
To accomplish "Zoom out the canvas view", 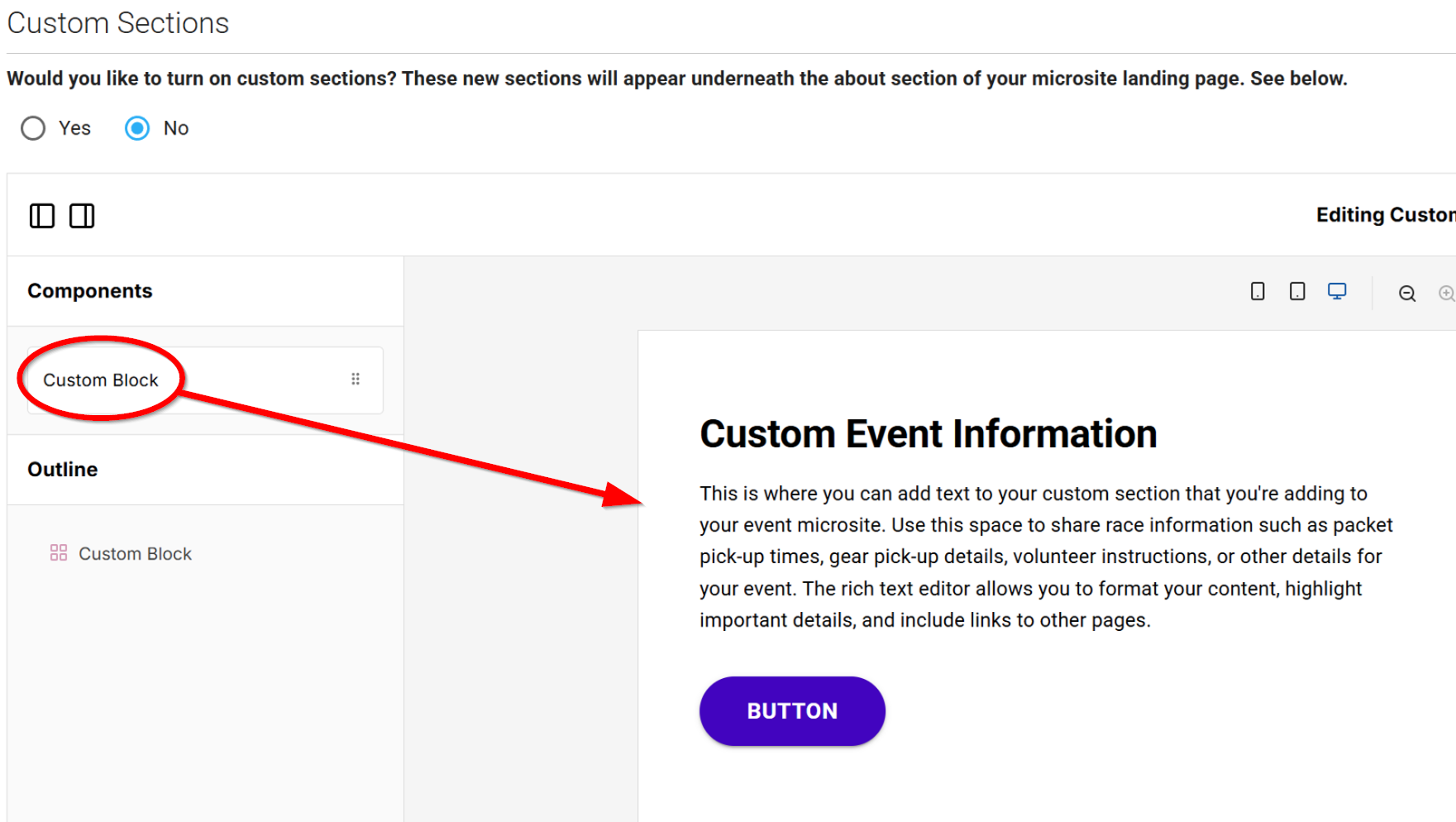I will [1406, 294].
